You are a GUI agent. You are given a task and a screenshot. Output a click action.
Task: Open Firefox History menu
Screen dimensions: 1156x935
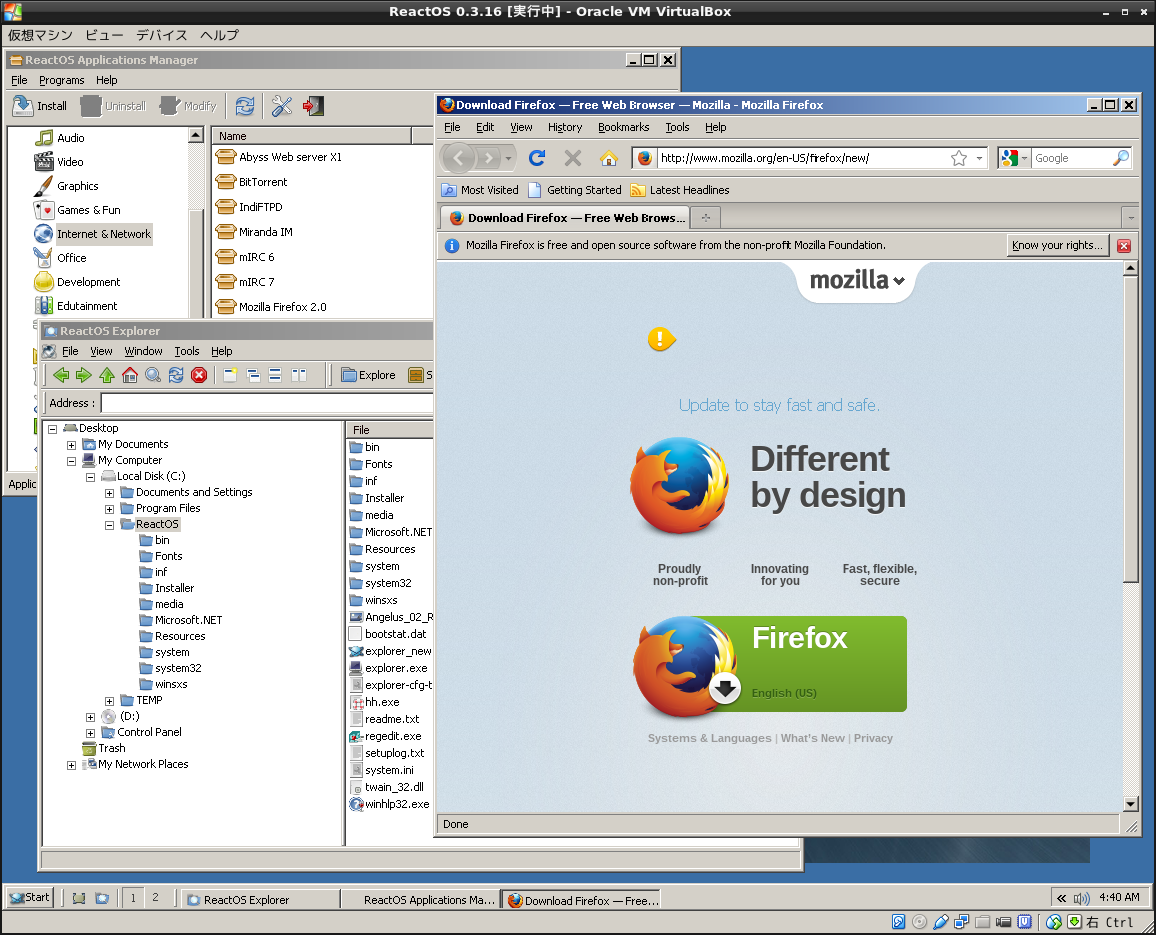(565, 128)
